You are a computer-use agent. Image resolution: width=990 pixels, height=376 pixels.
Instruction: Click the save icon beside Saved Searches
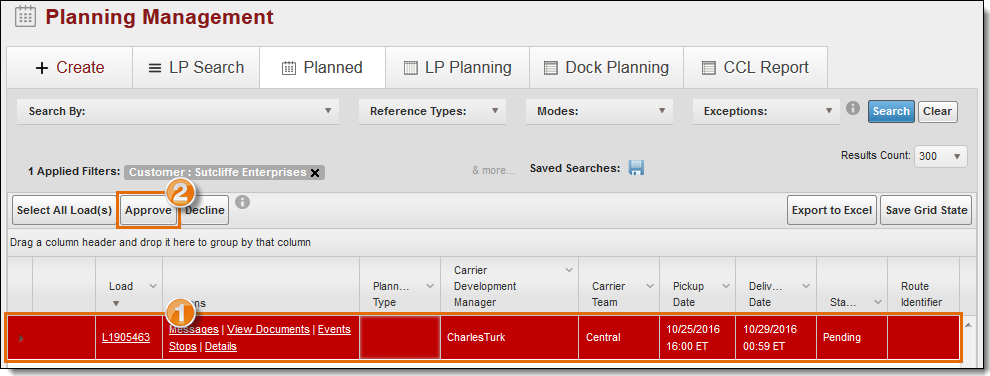point(636,168)
